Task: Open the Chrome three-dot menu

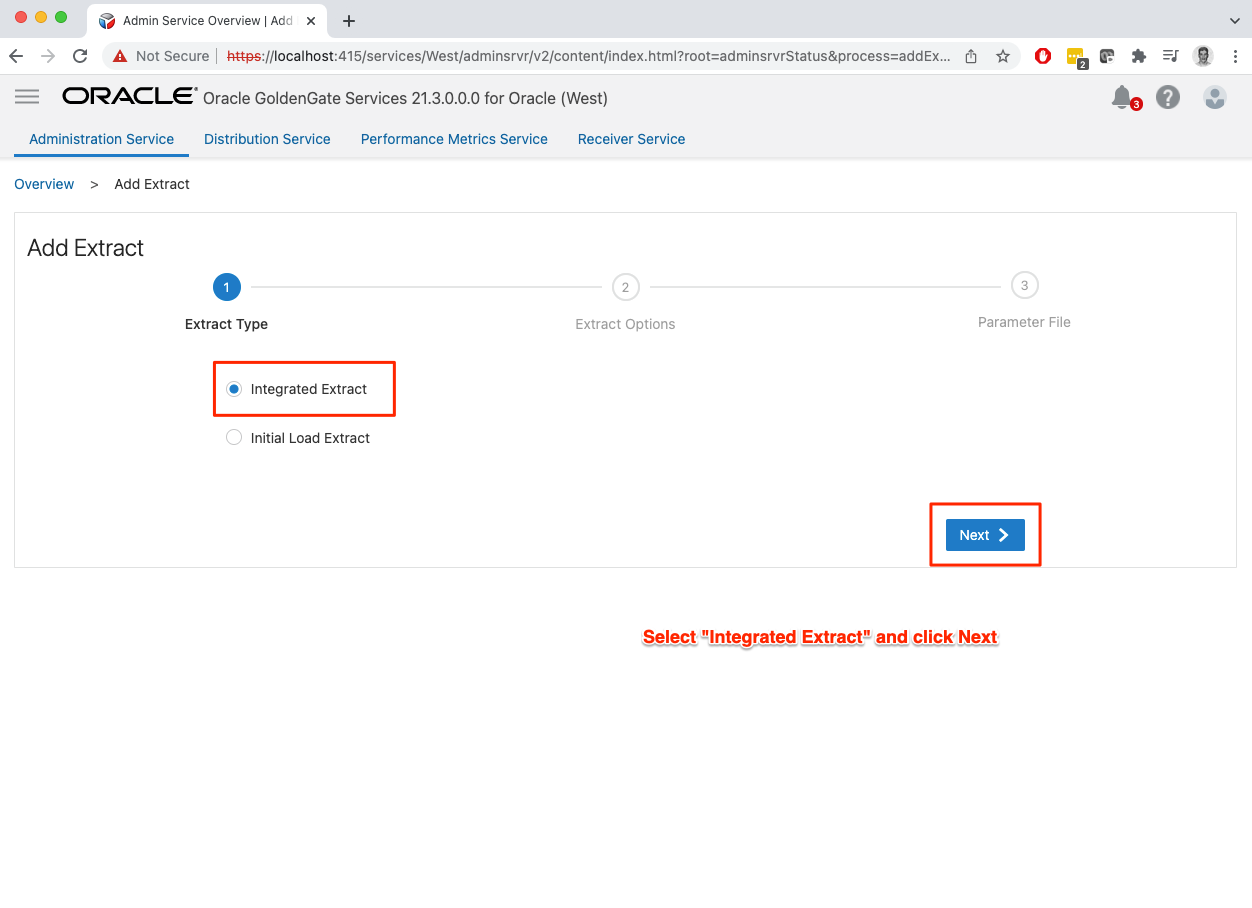Action: (x=1236, y=56)
